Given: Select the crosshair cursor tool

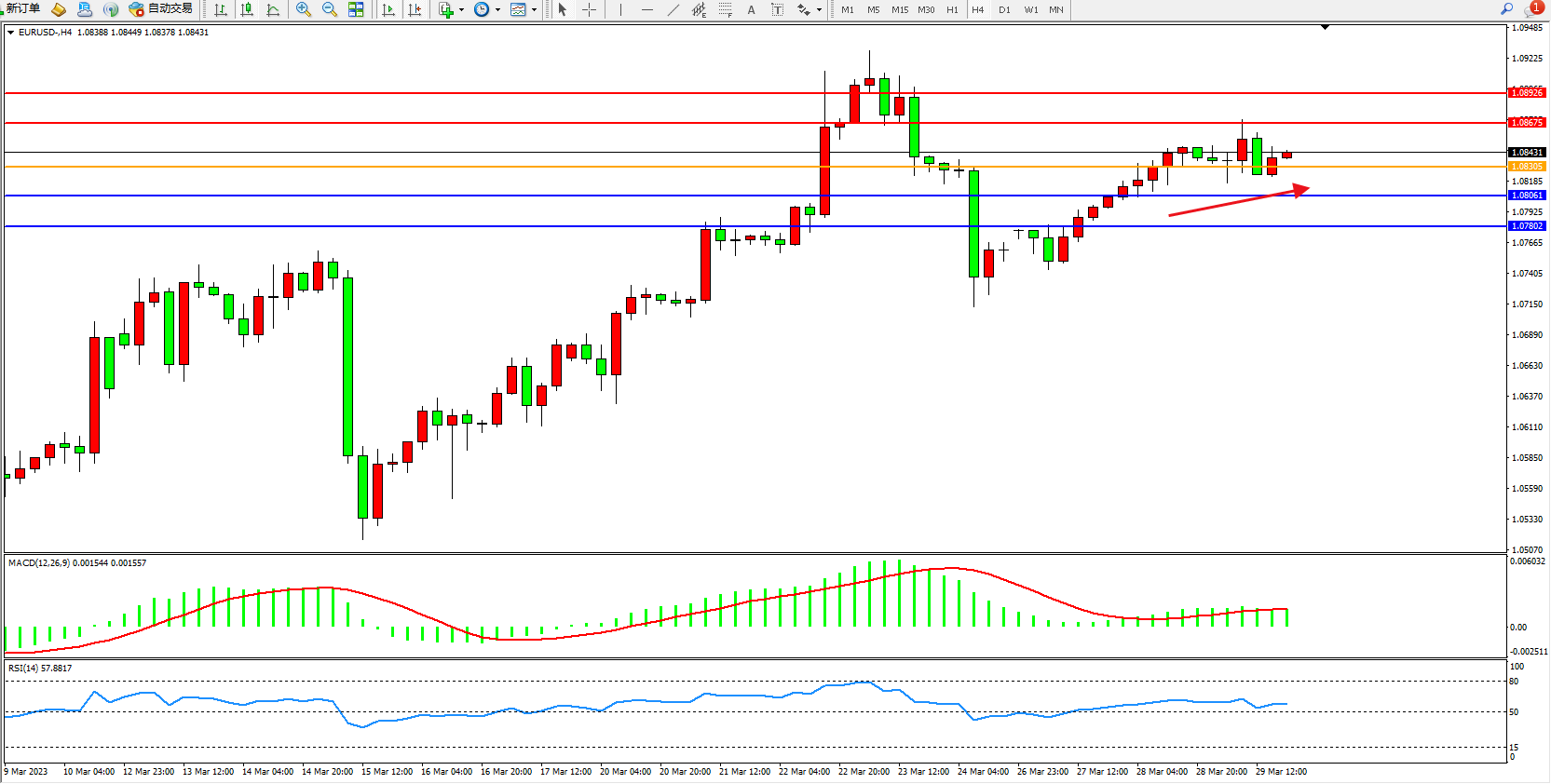Looking at the screenshot, I should pyautogui.click(x=589, y=9).
